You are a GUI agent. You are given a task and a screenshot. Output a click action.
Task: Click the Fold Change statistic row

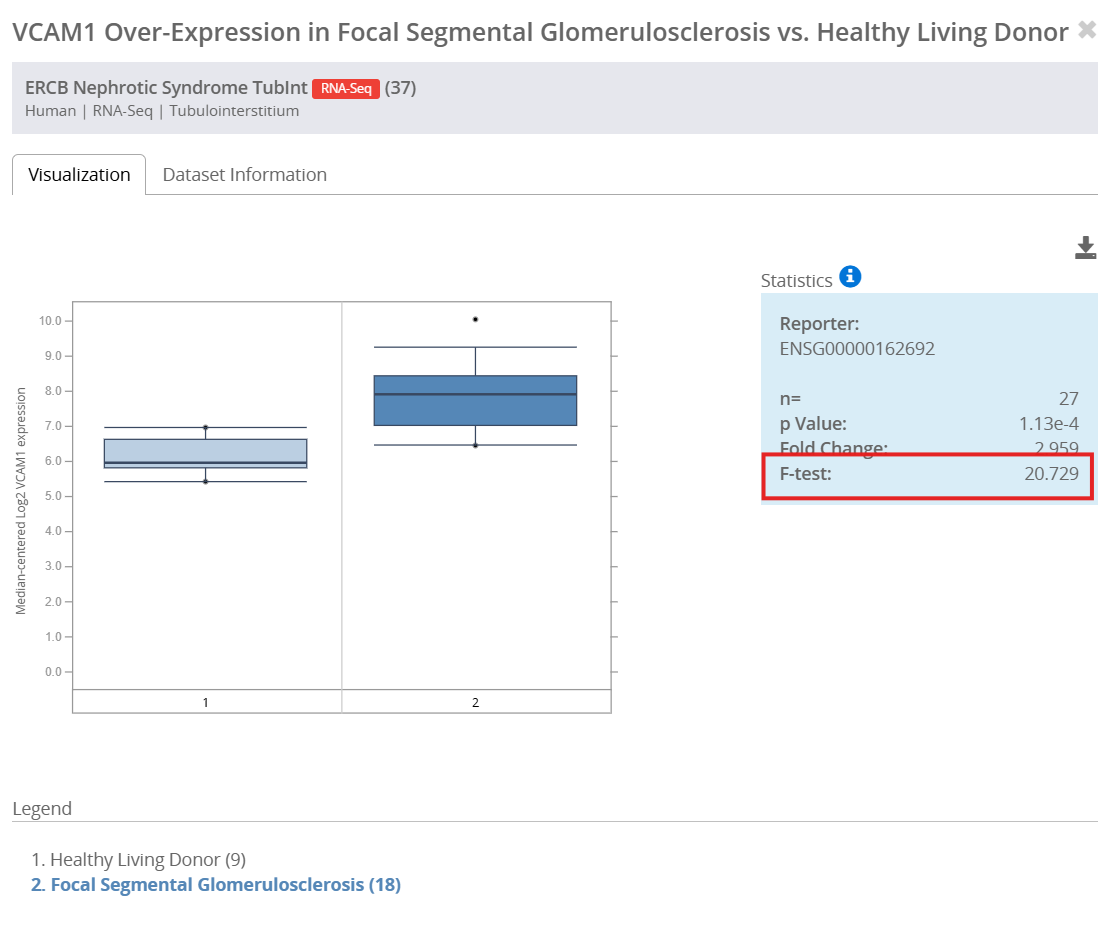(x=929, y=447)
